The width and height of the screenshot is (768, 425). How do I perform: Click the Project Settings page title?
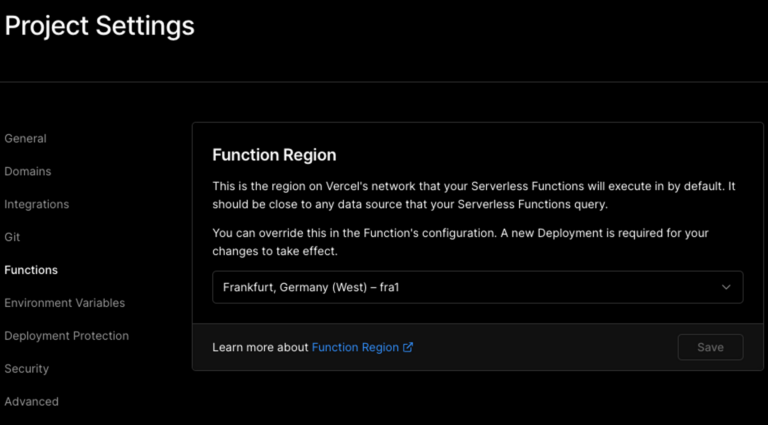tap(99, 26)
